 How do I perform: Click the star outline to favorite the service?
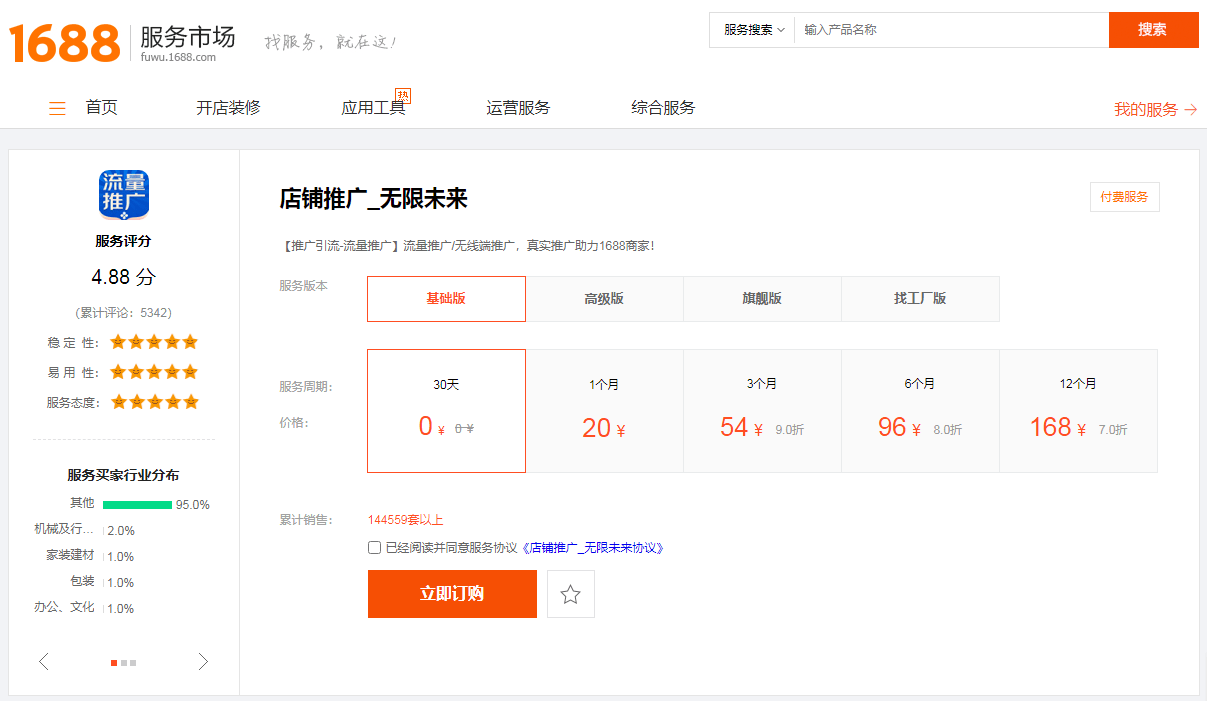click(x=570, y=593)
